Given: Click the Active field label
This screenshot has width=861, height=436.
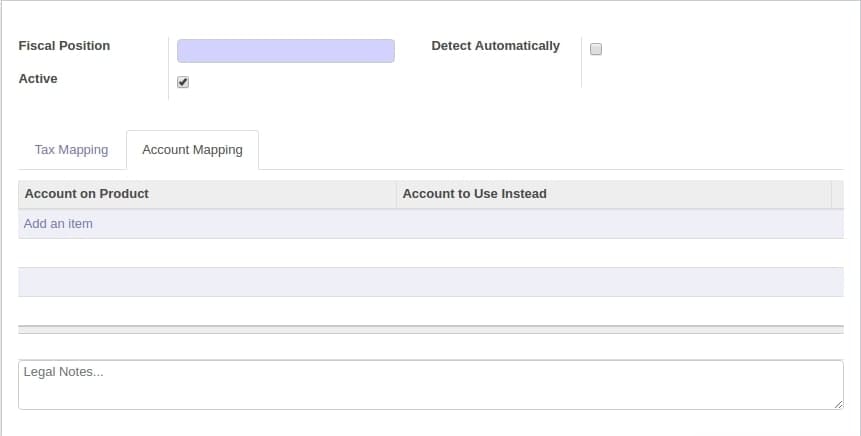Looking at the screenshot, I should [38, 79].
